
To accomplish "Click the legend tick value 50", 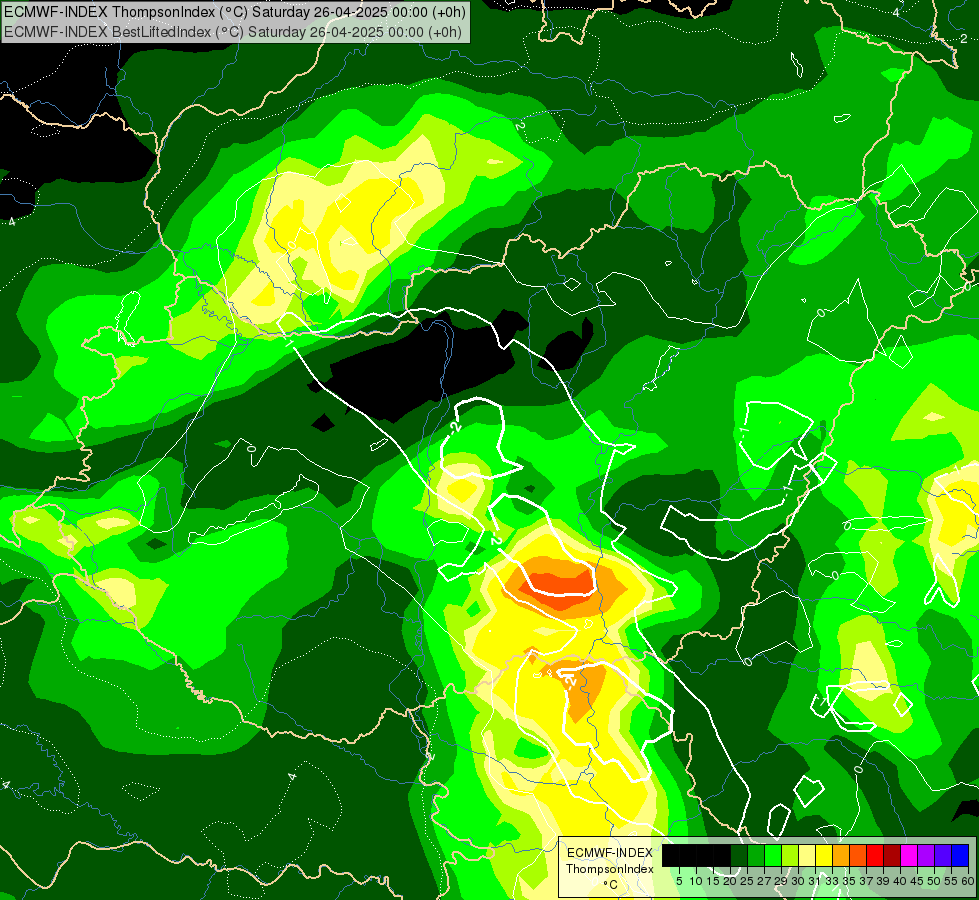I will (934, 881).
